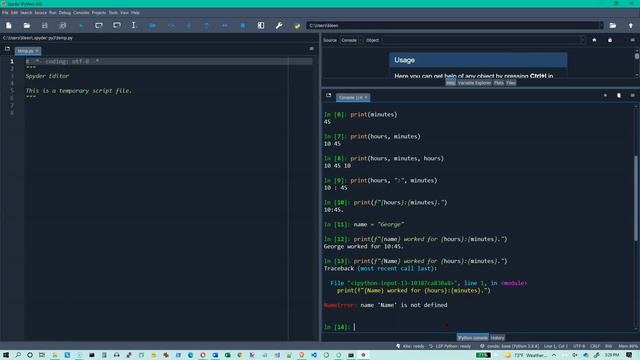Open the View menu

124,13
